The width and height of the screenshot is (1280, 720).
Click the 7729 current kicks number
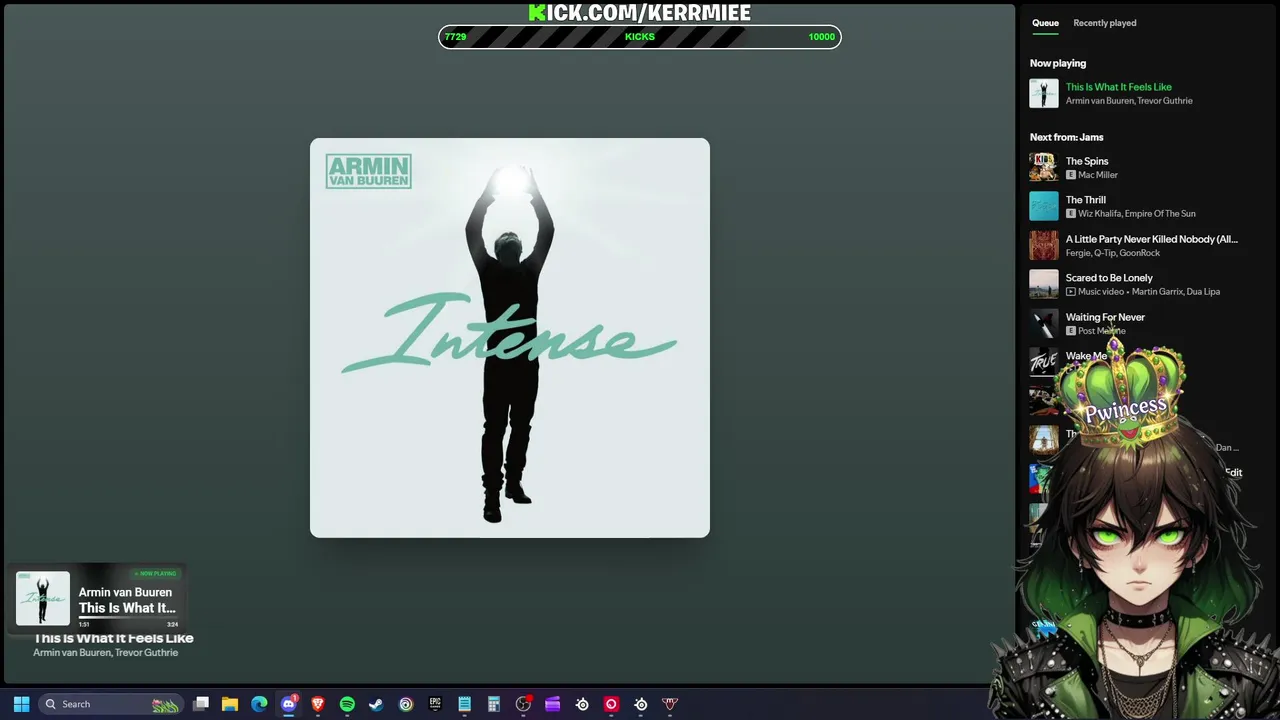tap(455, 37)
